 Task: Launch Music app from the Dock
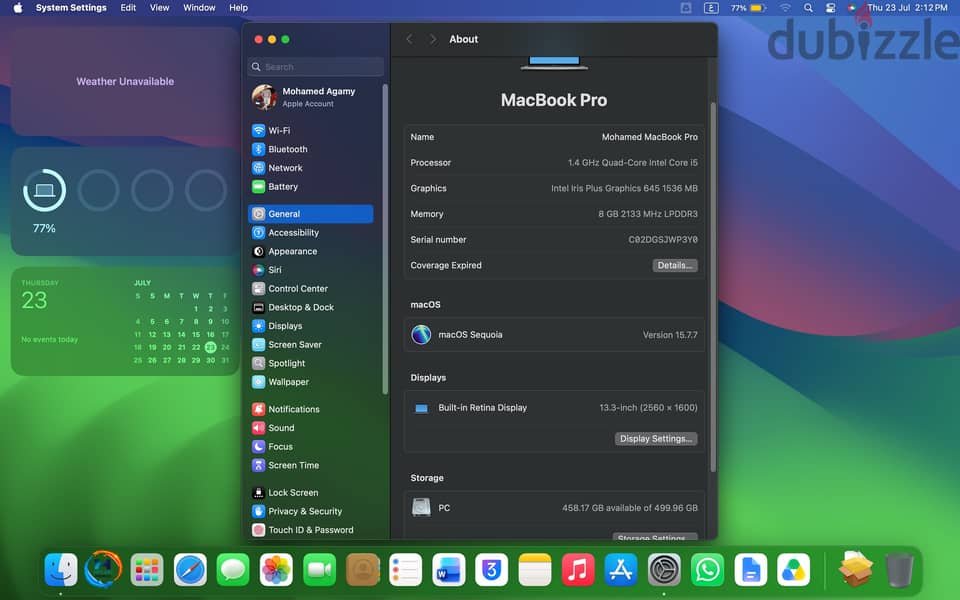coord(578,569)
